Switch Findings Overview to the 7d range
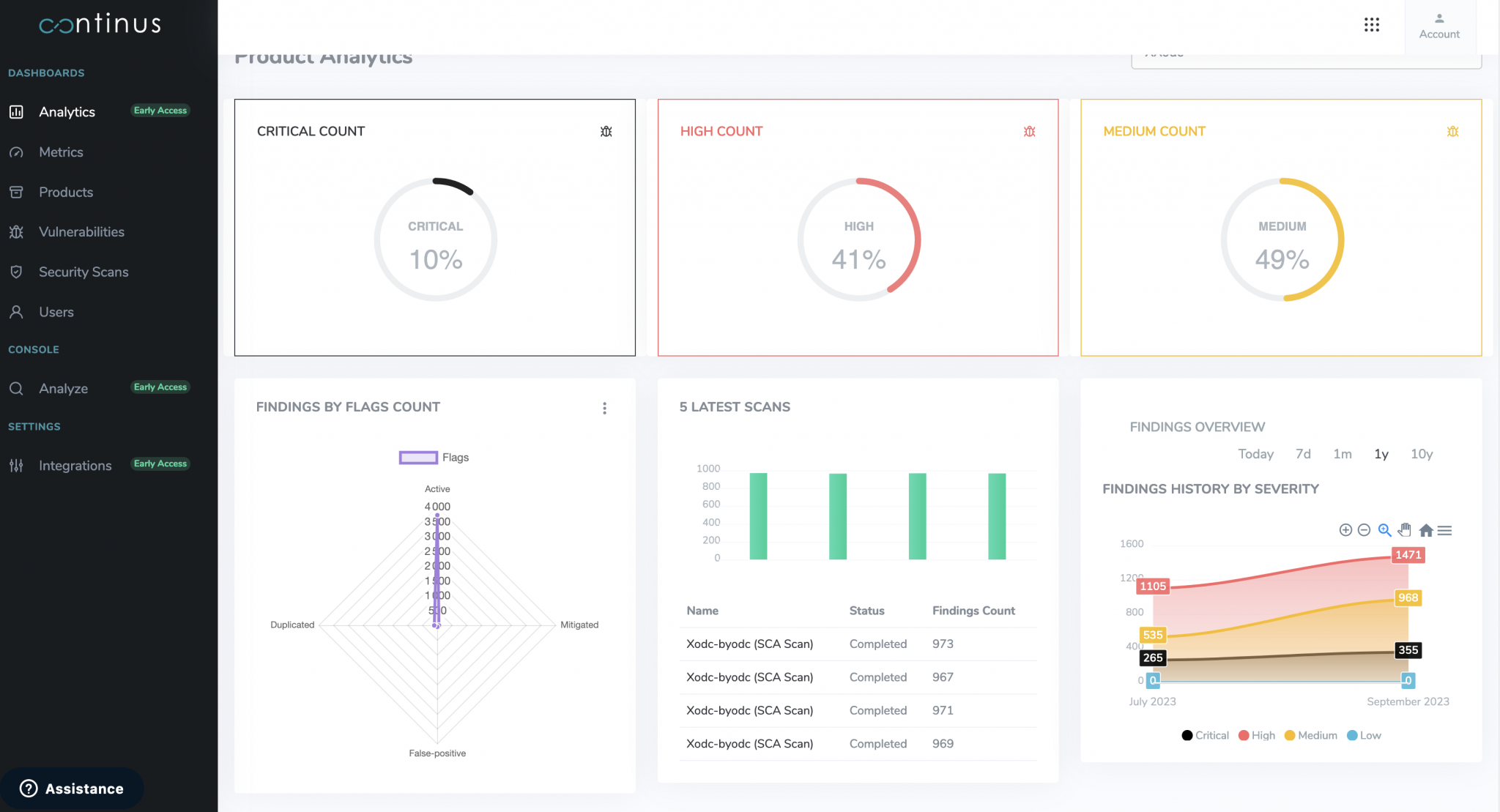The width and height of the screenshot is (1500, 812). click(1303, 454)
